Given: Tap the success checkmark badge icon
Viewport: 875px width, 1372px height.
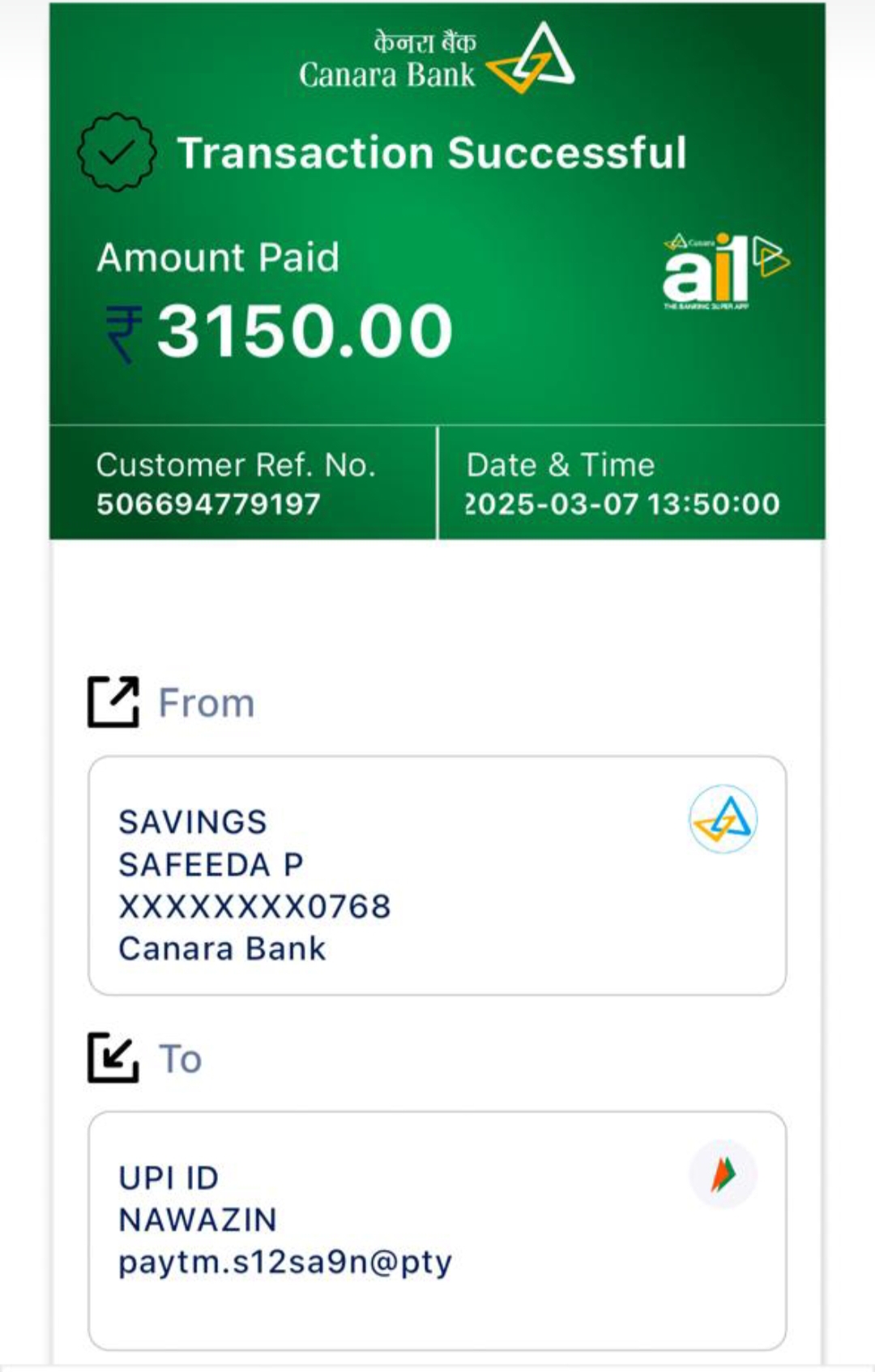Looking at the screenshot, I should (x=117, y=152).
